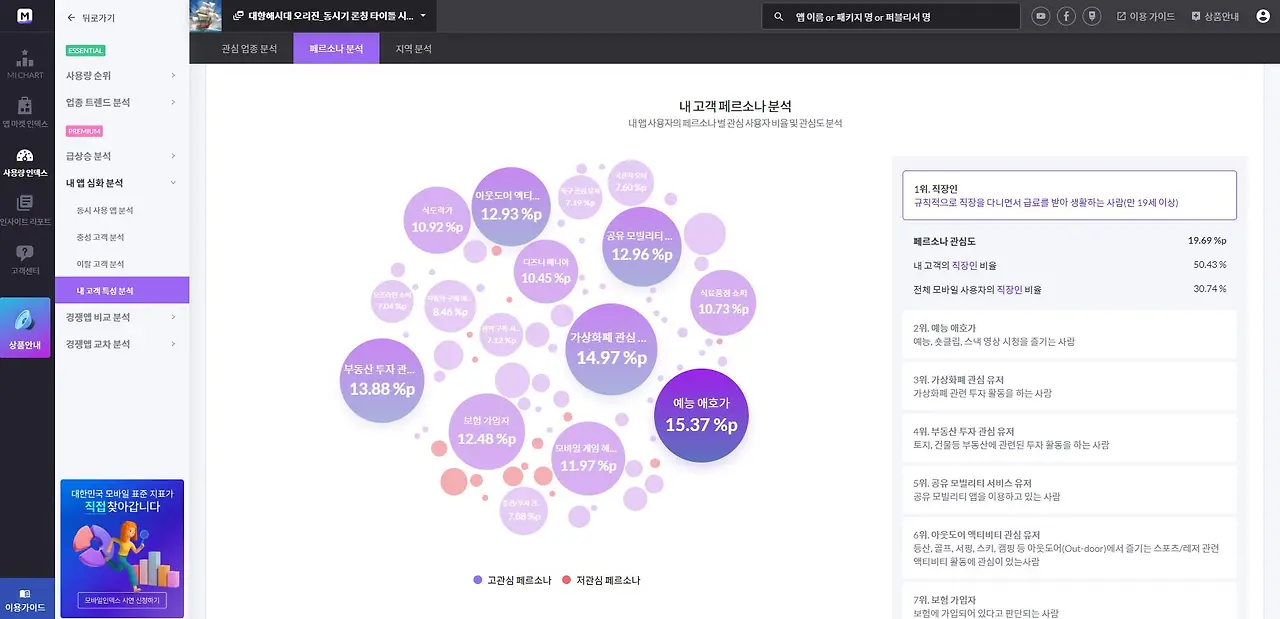
Task: Select the 페르소나 분석 tab
Action: coord(336,48)
